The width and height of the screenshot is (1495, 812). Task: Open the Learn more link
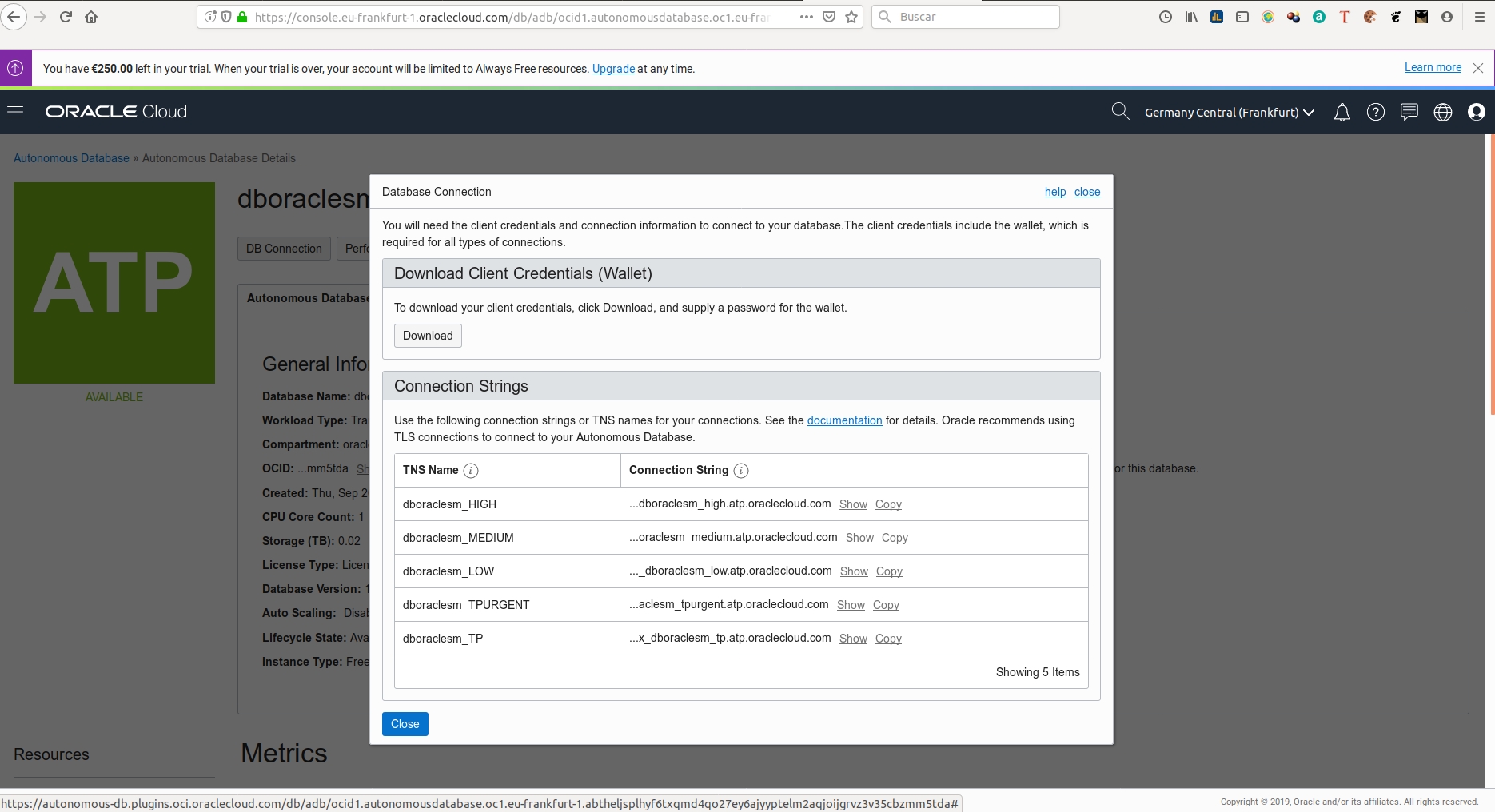[1433, 67]
